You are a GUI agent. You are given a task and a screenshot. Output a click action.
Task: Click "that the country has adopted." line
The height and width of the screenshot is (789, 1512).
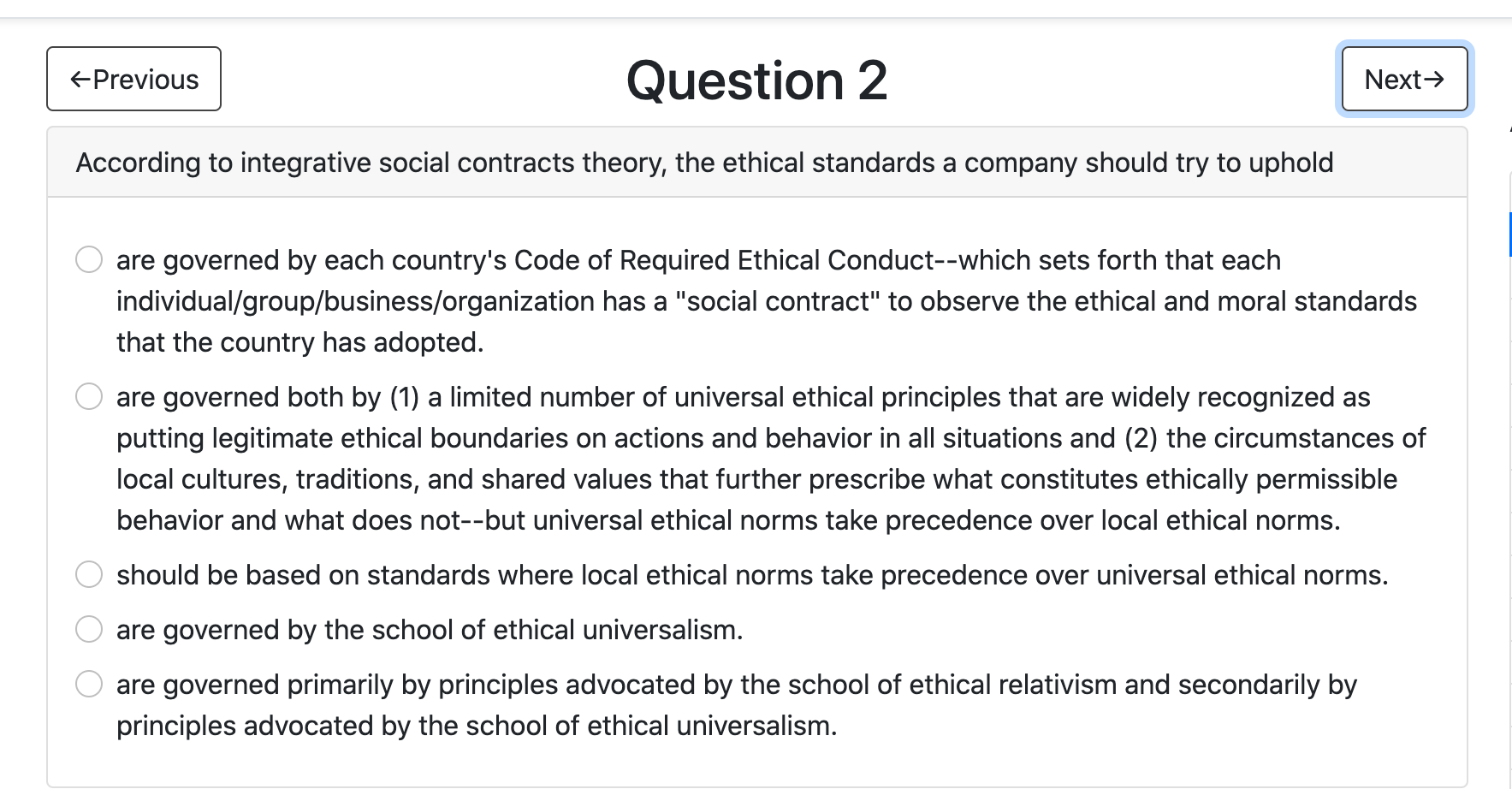(299, 342)
